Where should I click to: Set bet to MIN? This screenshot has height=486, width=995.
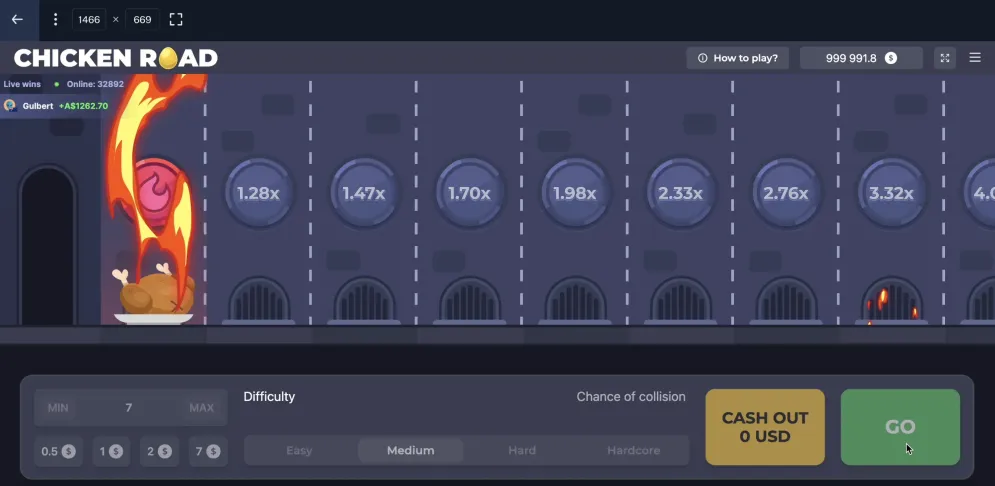(58, 407)
